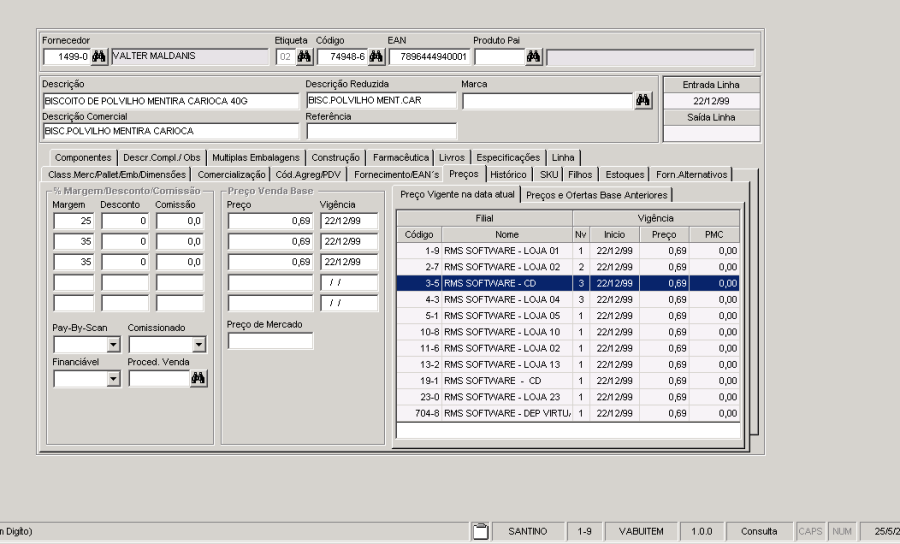Viewport: 900px width, 544px height.
Task: Open Multiplas Embalagens tab
Action: click(x=256, y=158)
